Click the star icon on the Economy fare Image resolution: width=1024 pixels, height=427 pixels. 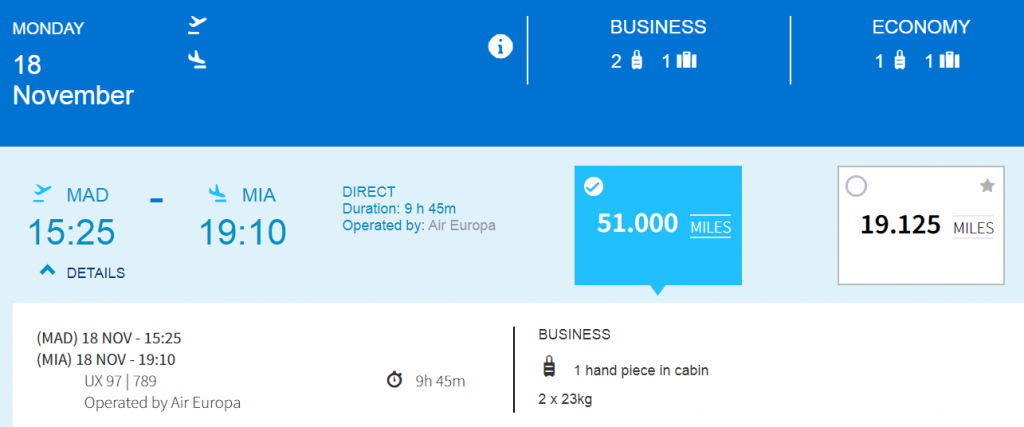coord(987,186)
